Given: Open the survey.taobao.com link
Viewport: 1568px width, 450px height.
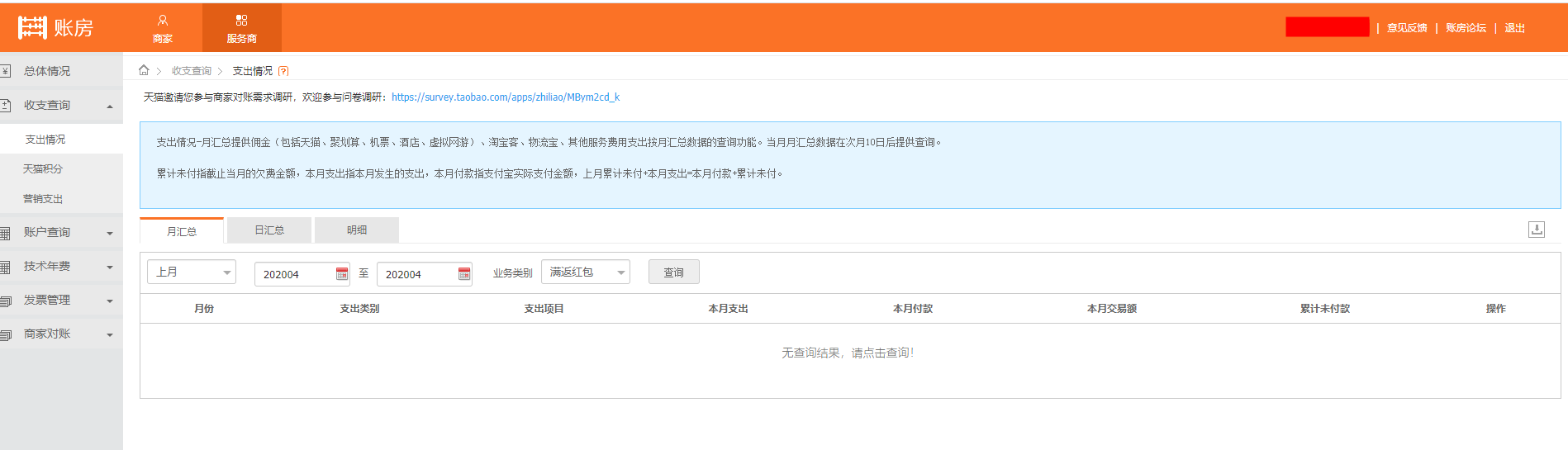Looking at the screenshot, I should click(x=506, y=97).
